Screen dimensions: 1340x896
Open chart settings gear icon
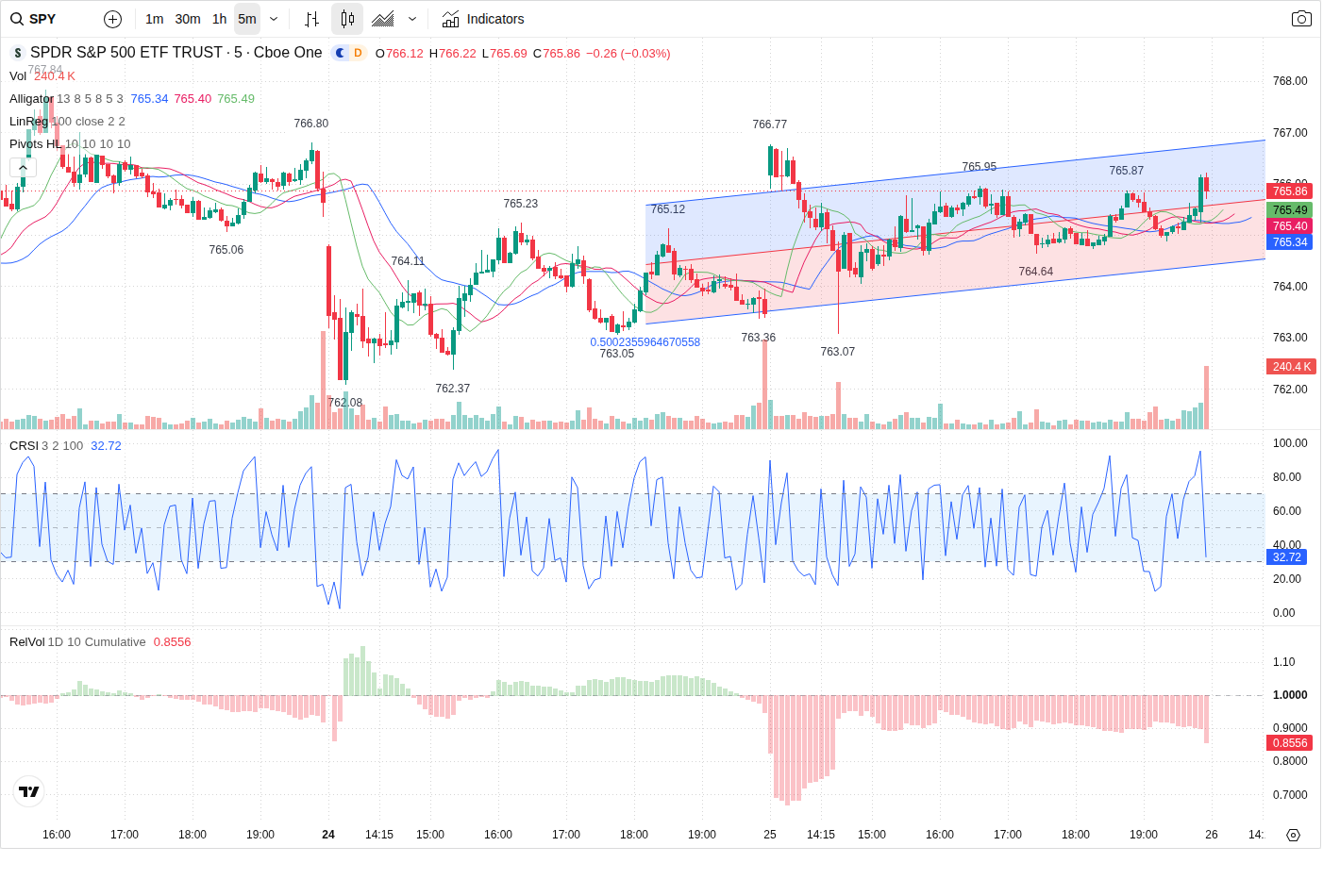[x=1294, y=835]
